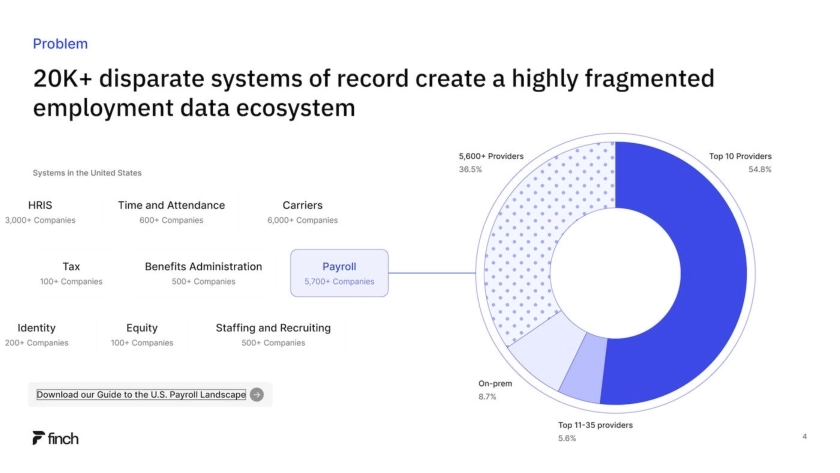Viewport: 840px width, 473px height.
Task: Click the HRIS systems category
Action: pos(40,206)
